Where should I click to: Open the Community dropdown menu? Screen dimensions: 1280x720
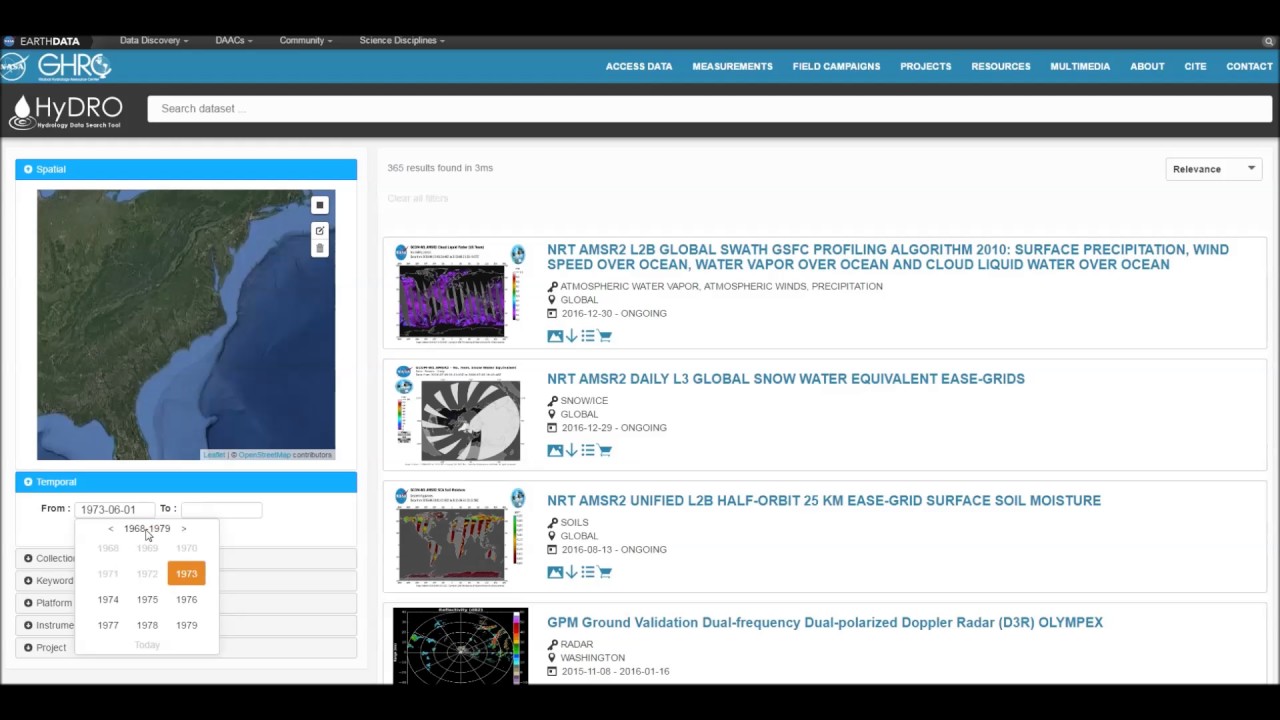(x=306, y=41)
